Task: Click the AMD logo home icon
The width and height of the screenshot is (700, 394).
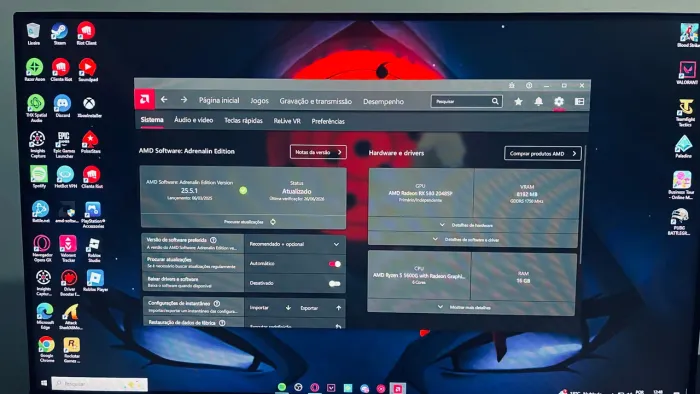Action: tap(145, 99)
